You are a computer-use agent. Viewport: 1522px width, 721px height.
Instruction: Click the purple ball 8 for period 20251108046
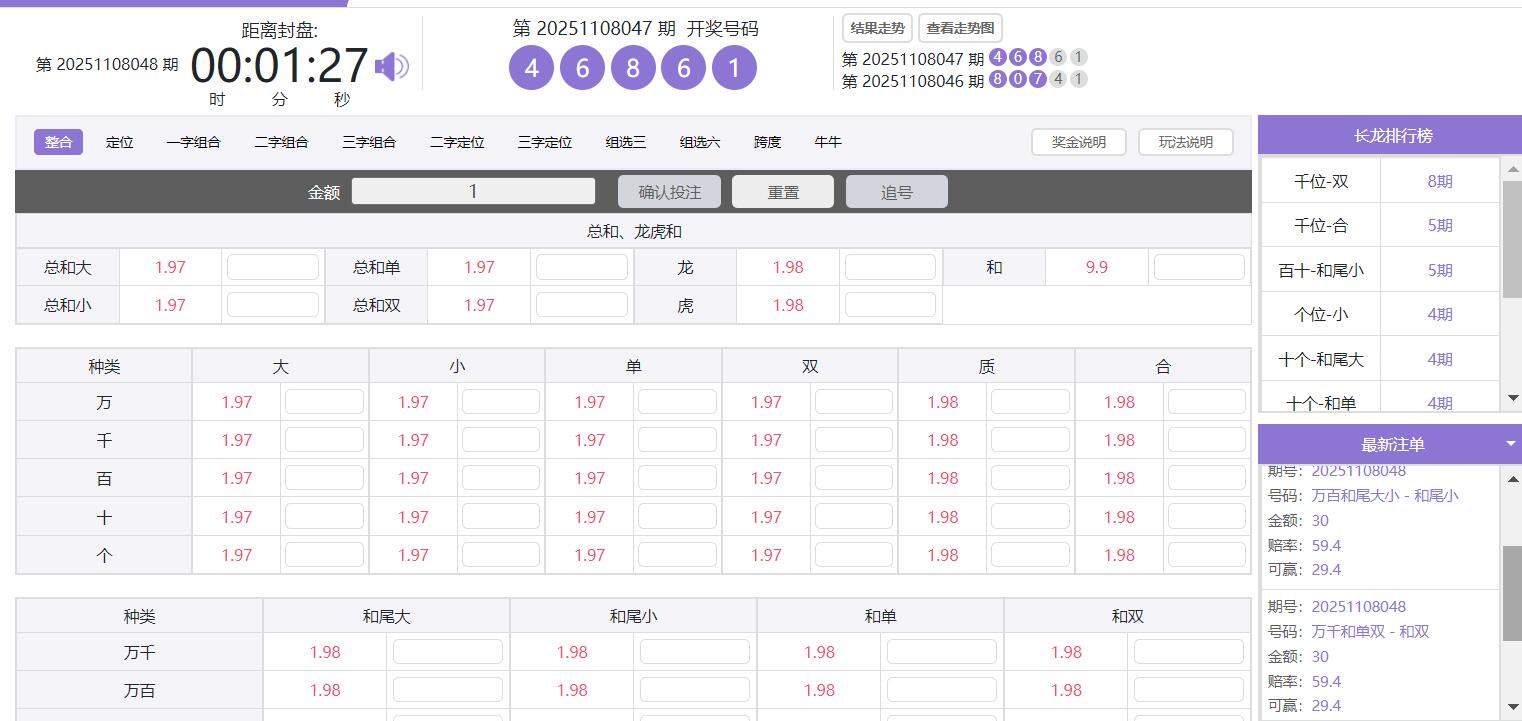point(998,81)
